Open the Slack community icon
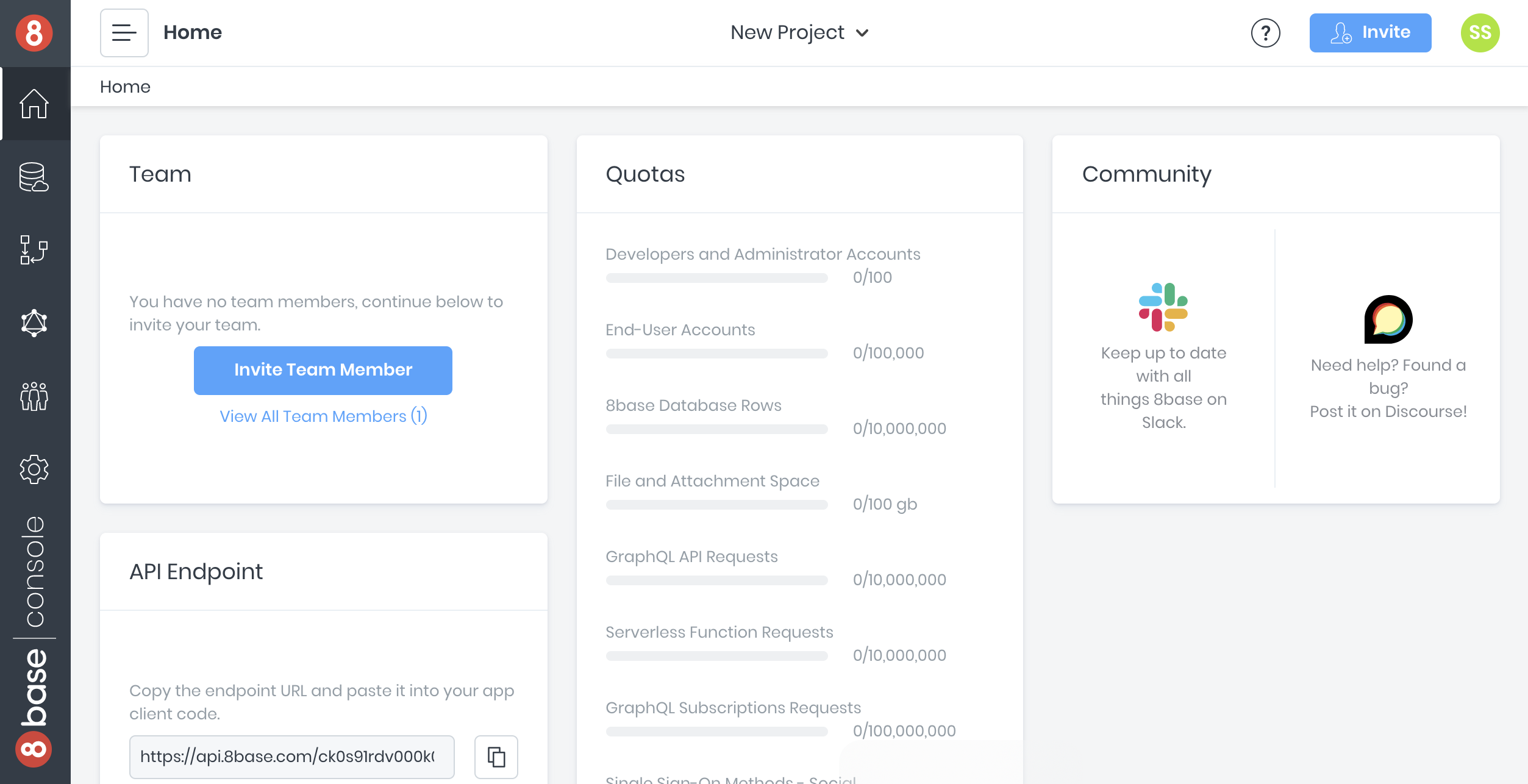The image size is (1528, 784). pyautogui.click(x=1163, y=307)
